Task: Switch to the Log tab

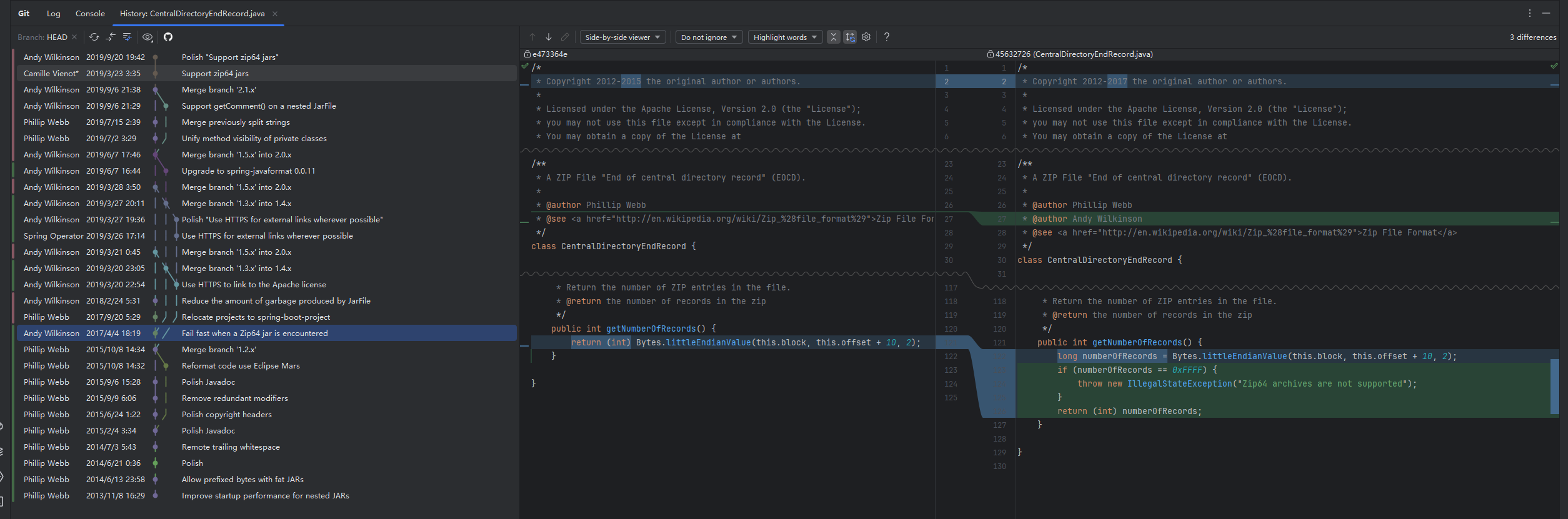Action: click(54, 14)
